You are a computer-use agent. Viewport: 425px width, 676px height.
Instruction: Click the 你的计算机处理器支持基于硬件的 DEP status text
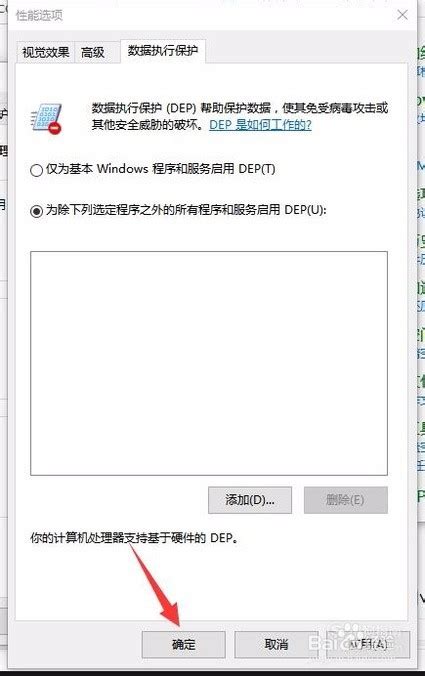[x=134, y=538]
